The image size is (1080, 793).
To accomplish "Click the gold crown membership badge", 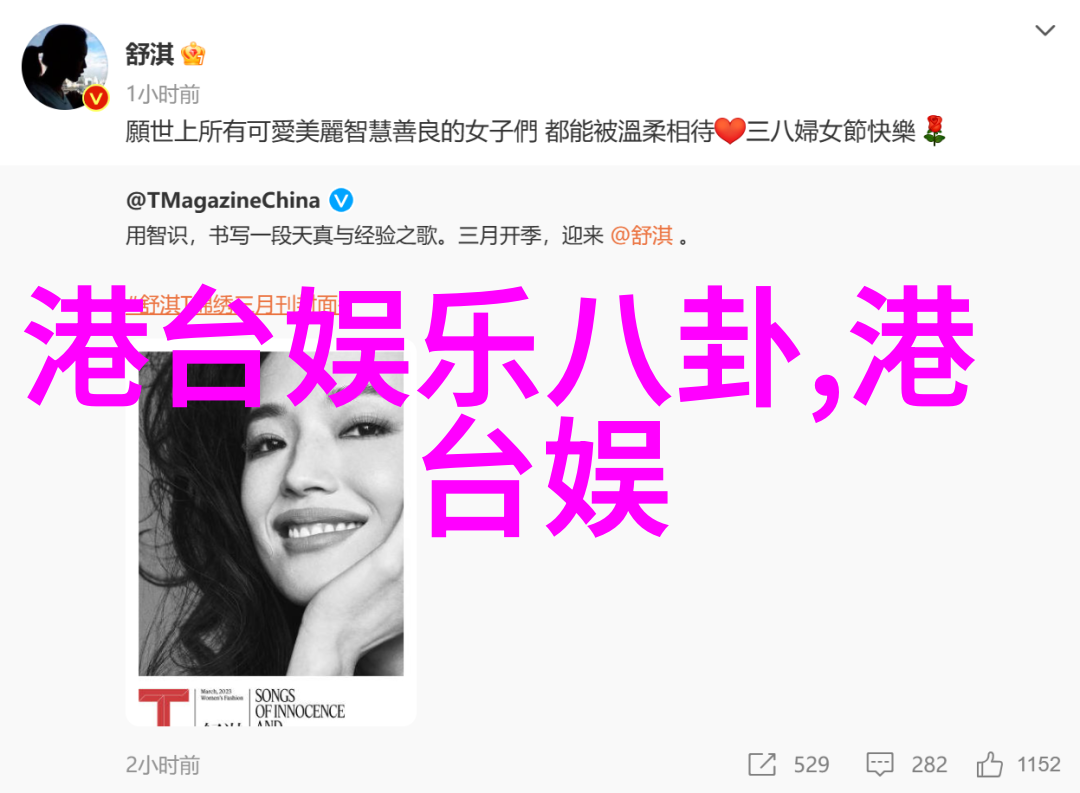I will [x=193, y=54].
